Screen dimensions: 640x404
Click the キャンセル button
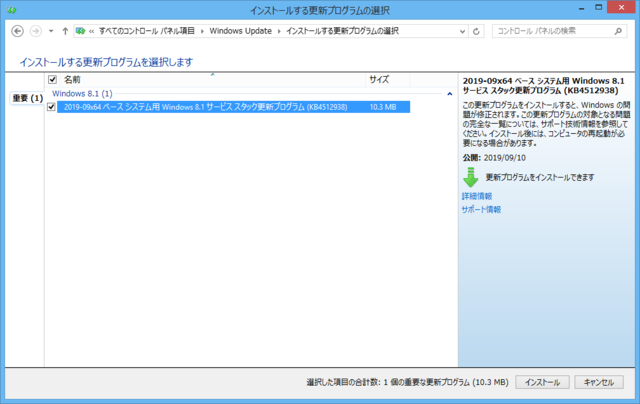(x=599, y=382)
